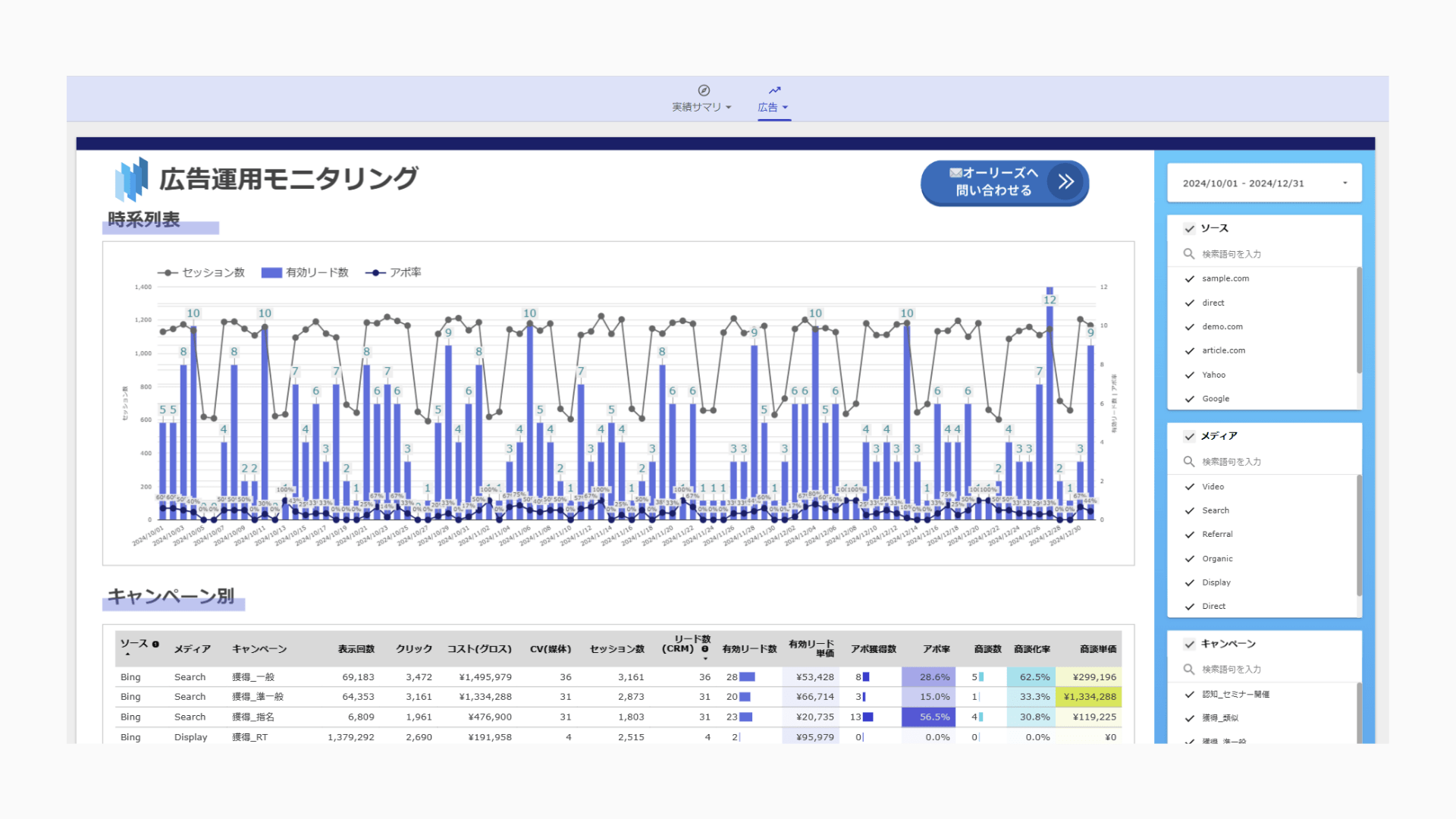Click the search magnifier in キャンペーン filter
The image size is (1456, 819).
[x=1189, y=670]
